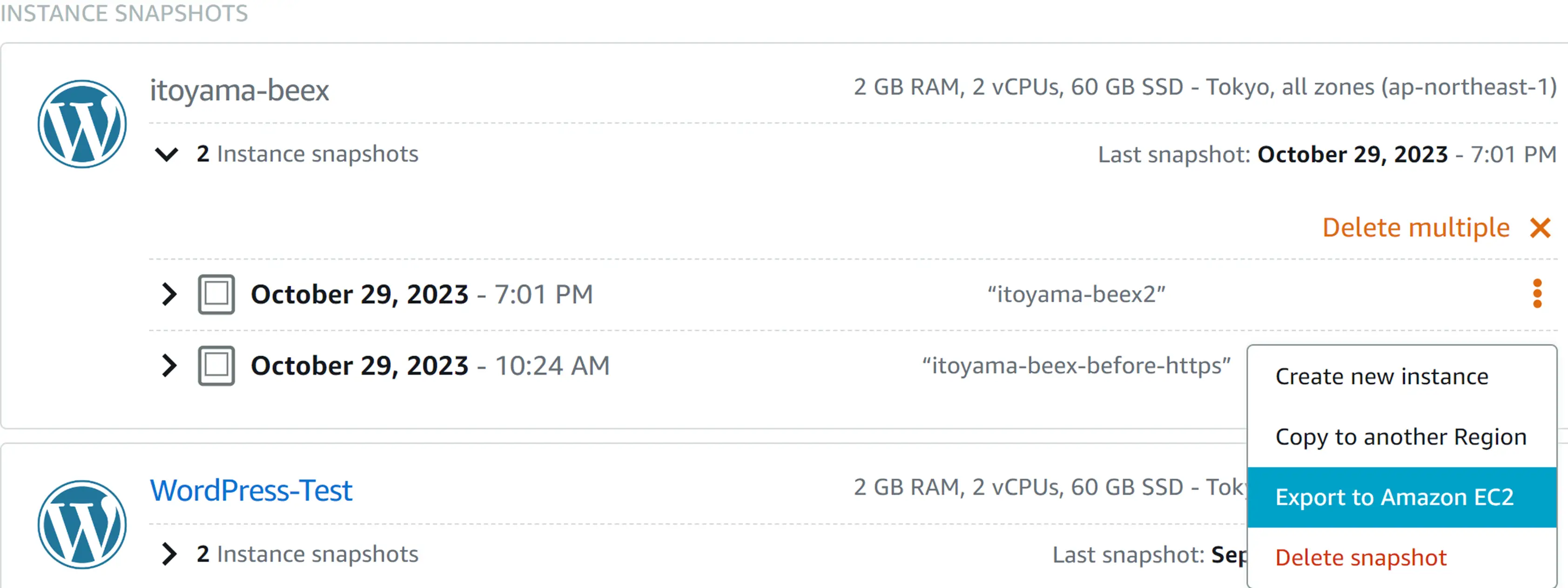This screenshot has width=1568, height=588.
Task: Click the itoyama-beex WordPress logo icon
Action: tap(82, 124)
